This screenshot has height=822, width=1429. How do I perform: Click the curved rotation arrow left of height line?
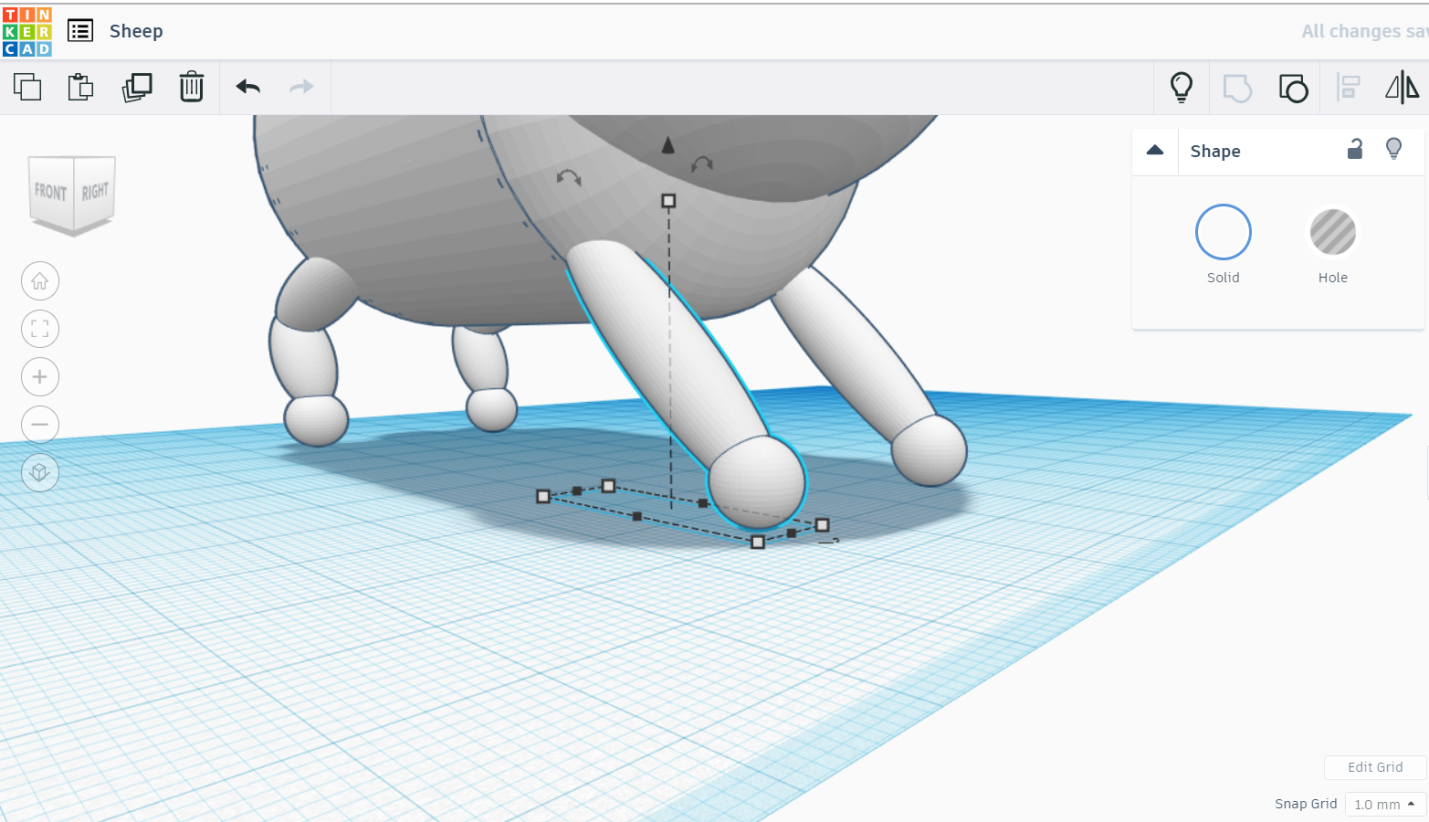tap(568, 178)
